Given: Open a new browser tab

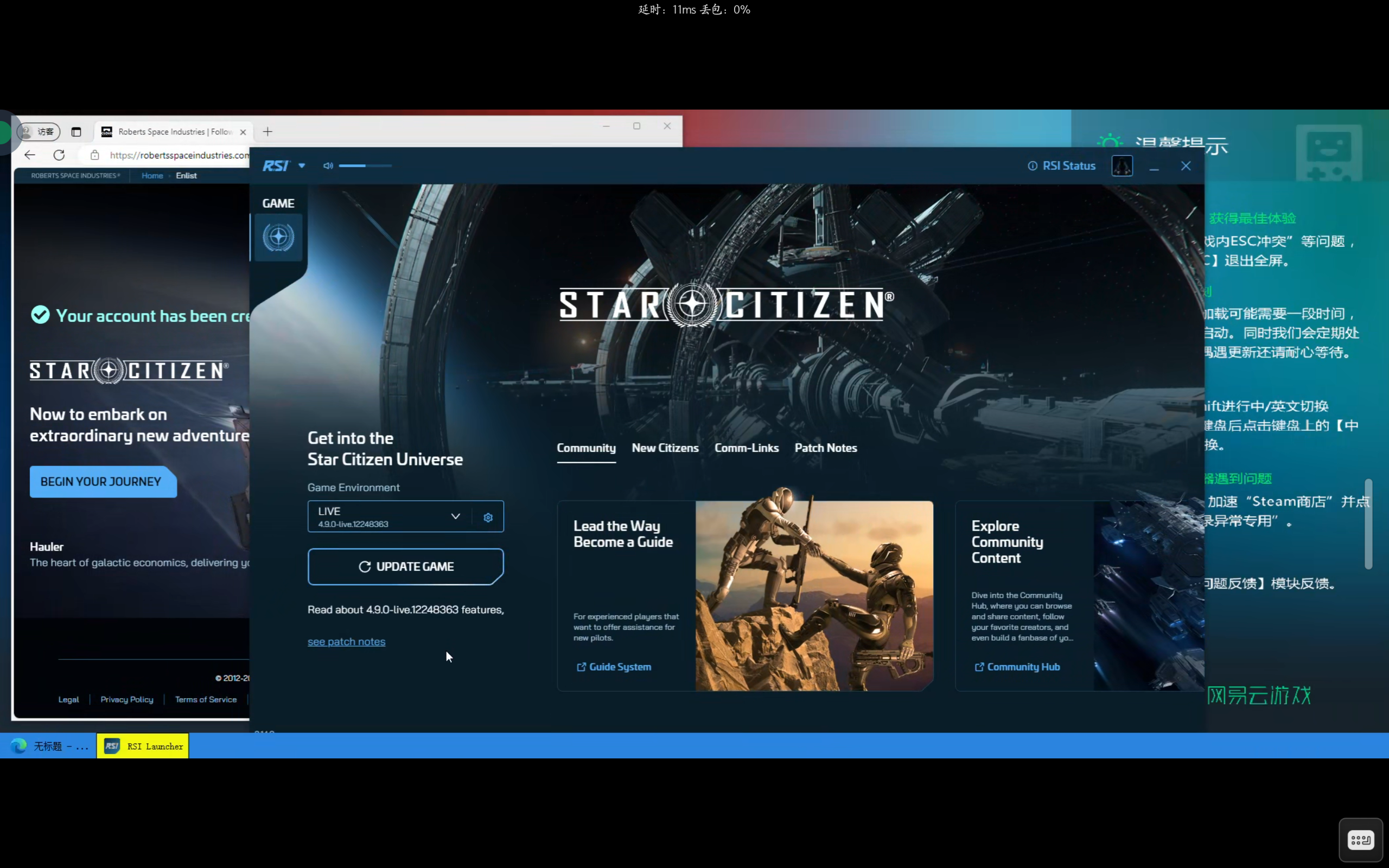Looking at the screenshot, I should tap(267, 132).
